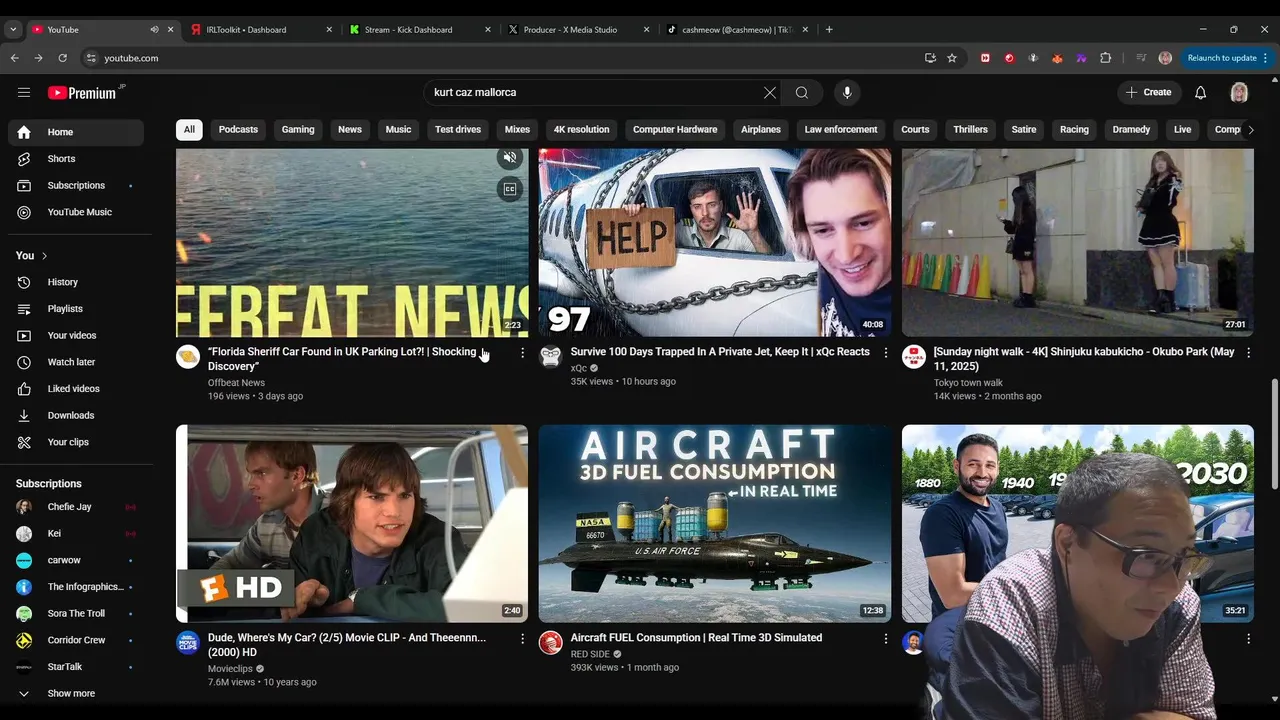Switch to Stream - Kick Dashboard tab
This screenshot has width=1280, height=720.
tap(420, 29)
